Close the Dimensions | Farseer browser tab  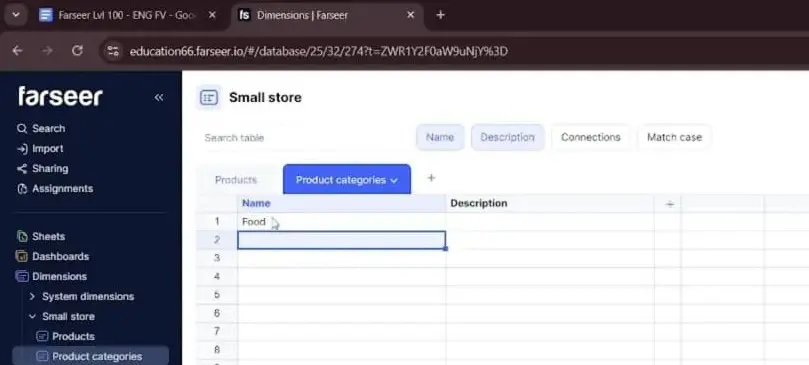(411, 15)
